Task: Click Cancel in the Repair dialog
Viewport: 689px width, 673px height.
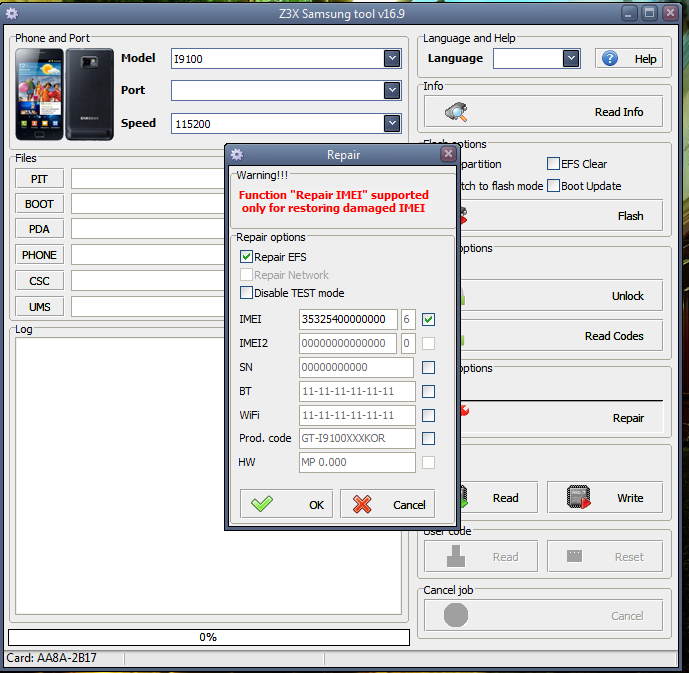Action: click(x=388, y=504)
